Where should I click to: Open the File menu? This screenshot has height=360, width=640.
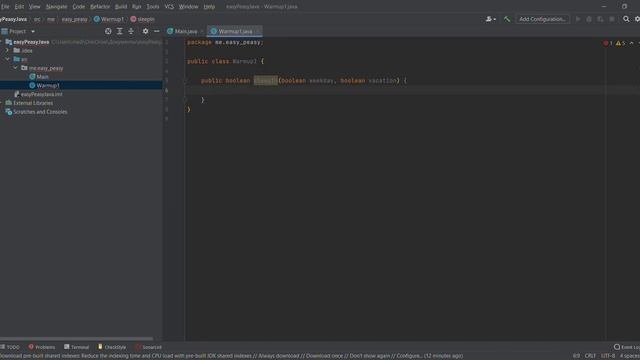click(x=5, y=7)
